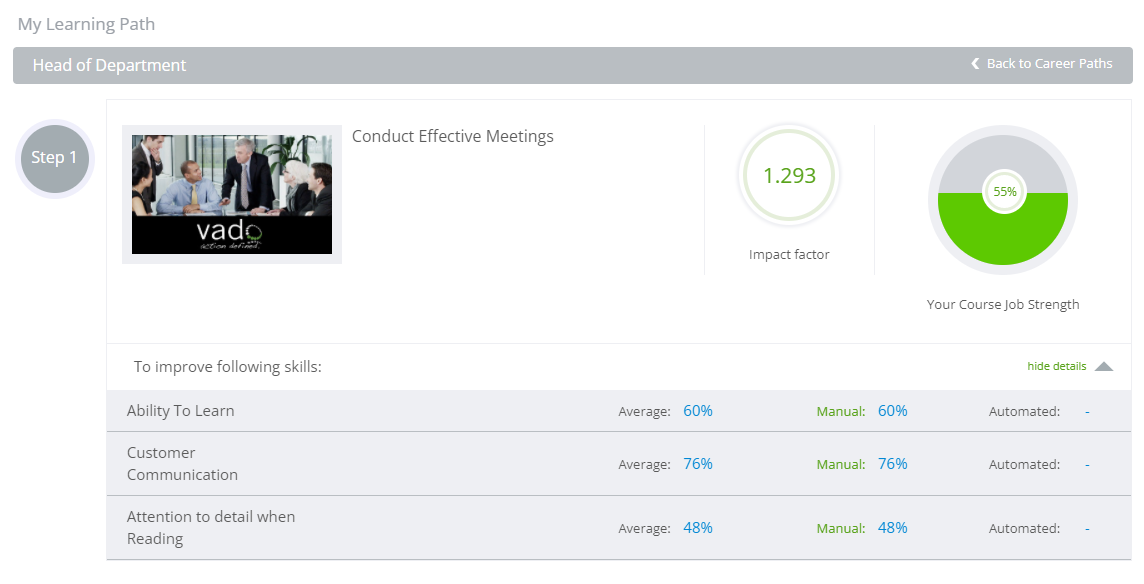Click the 55% course job strength gauge center
The width and height of the screenshot is (1144, 584).
[1003, 192]
